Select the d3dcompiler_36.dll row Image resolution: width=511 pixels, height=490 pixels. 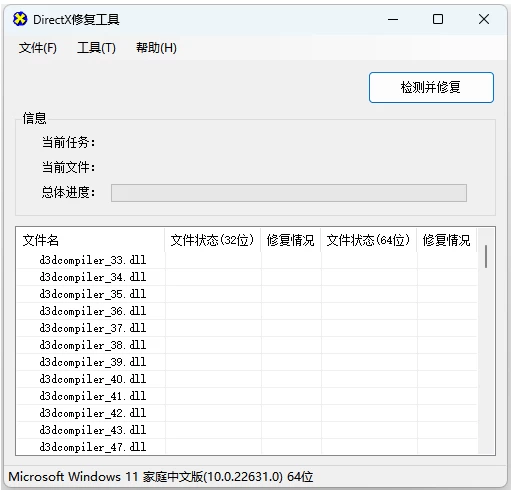point(247,311)
